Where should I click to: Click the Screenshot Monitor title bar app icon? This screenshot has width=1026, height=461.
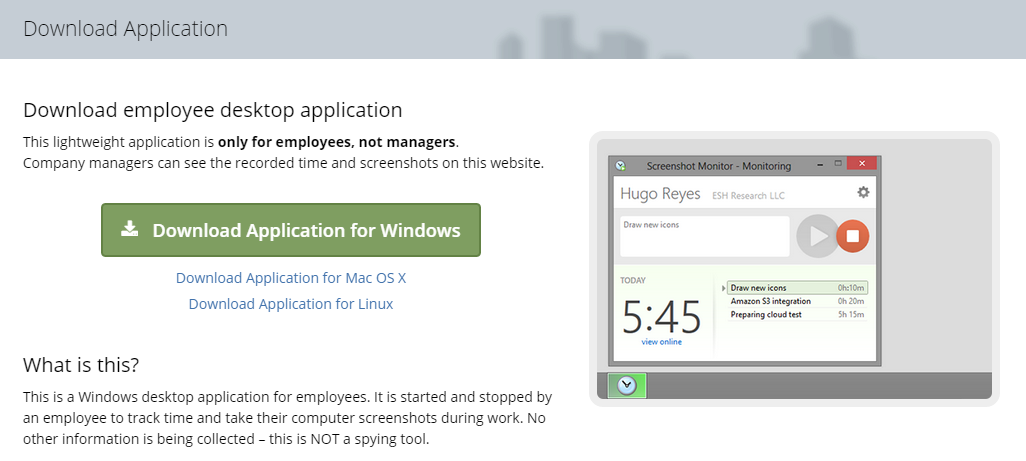coord(620,166)
